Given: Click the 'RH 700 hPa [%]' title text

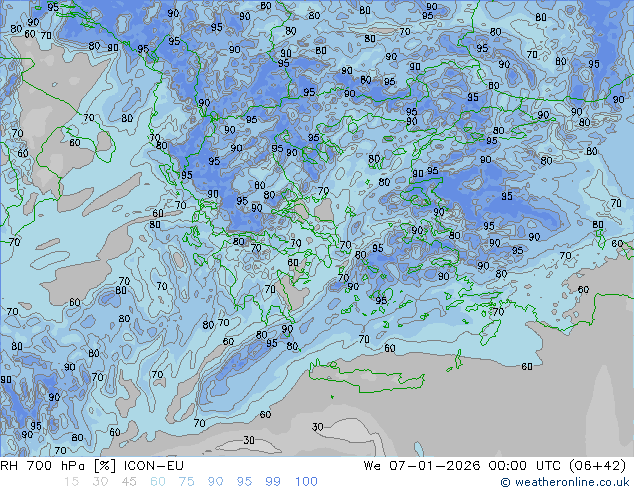Looking at the screenshot, I should 58,466.
